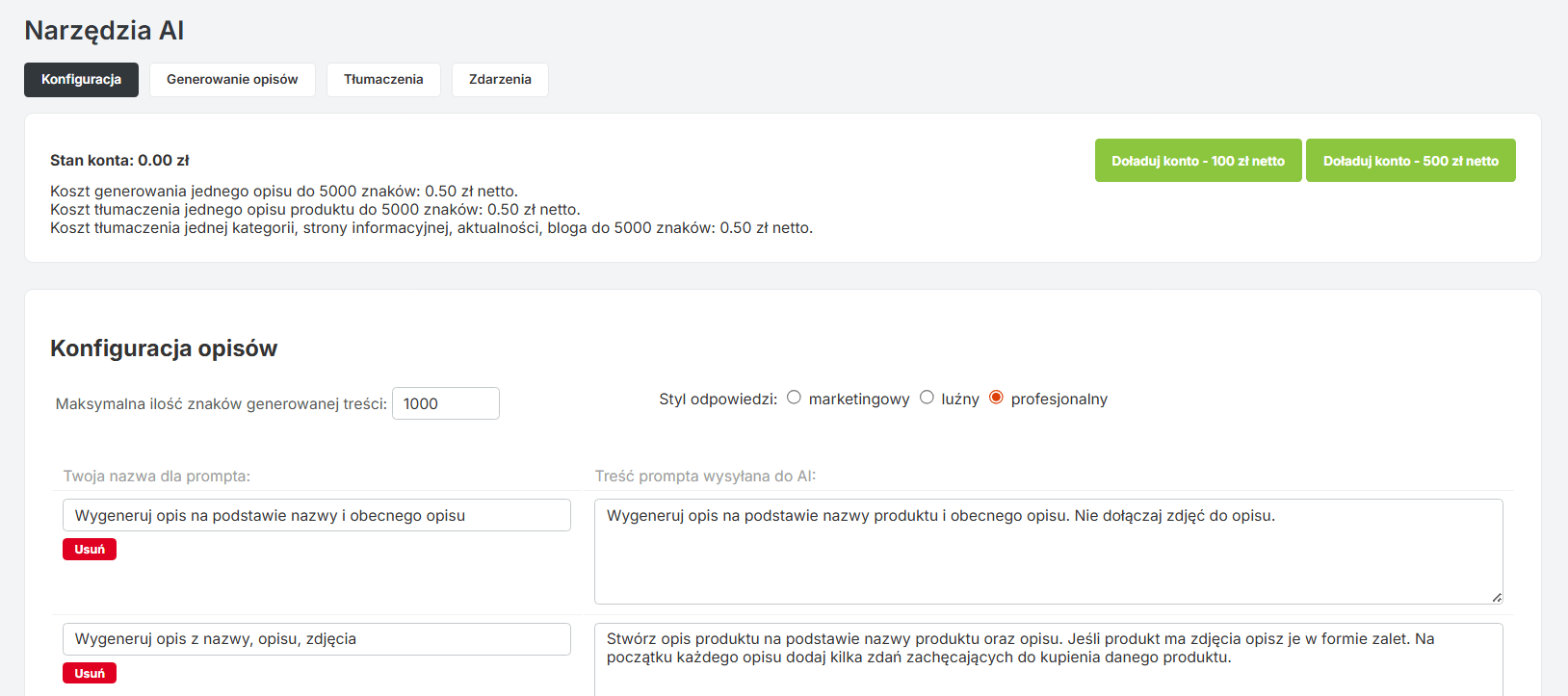Grab the first textarea's resize handle
The width and height of the screenshot is (1568, 696).
(1496, 598)
